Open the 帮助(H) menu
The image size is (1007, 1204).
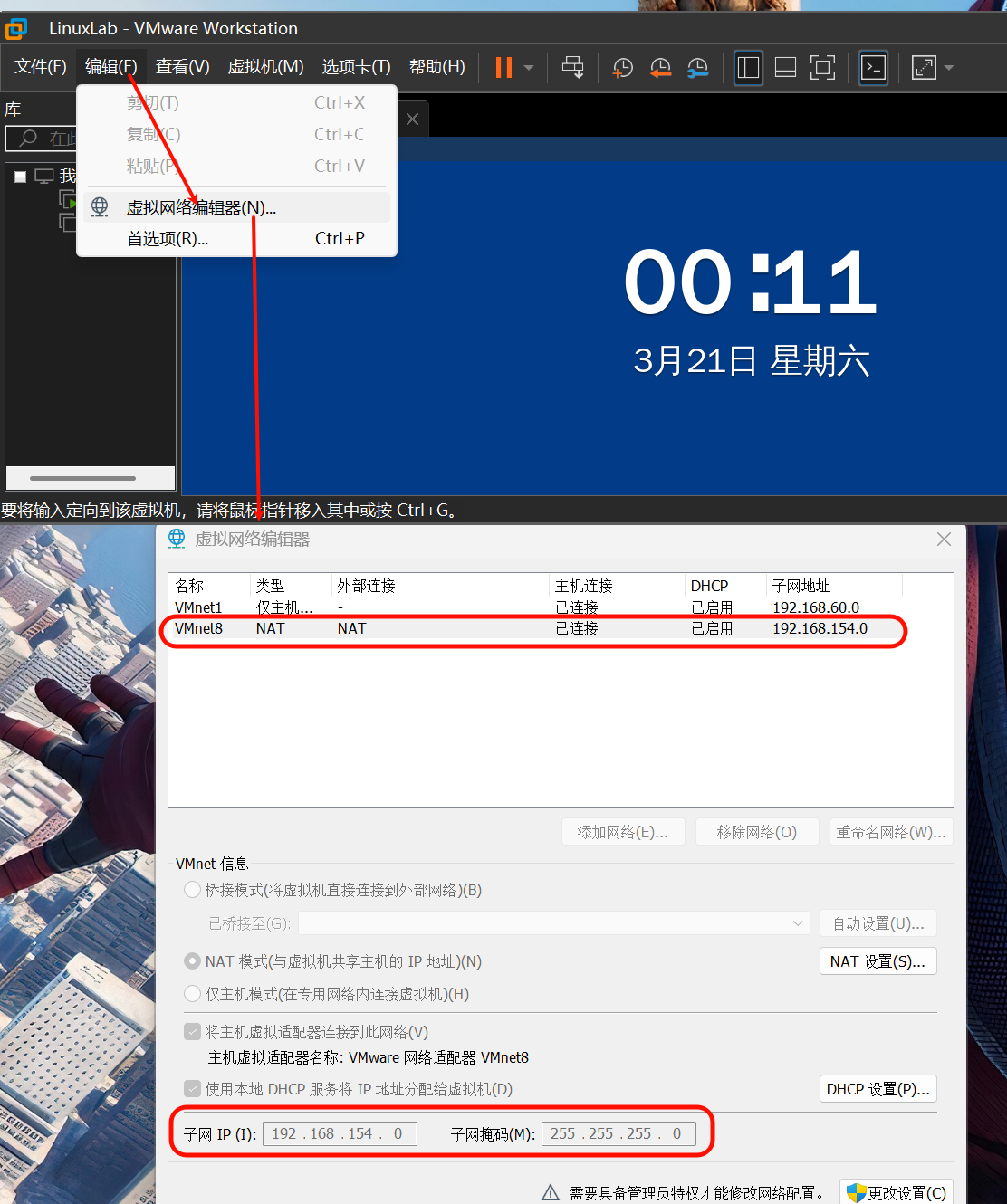tap(436, 67)
